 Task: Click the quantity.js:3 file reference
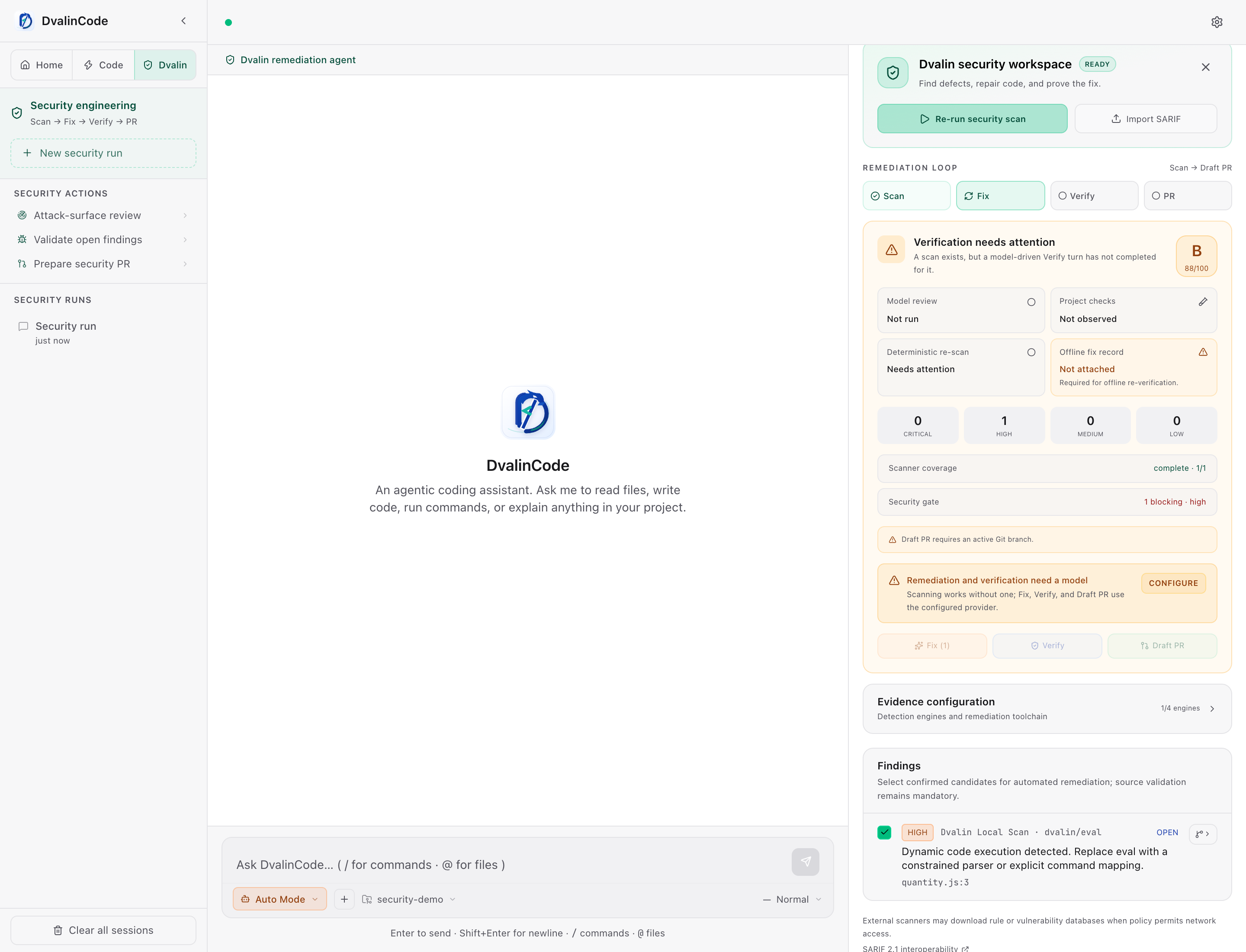(x=935, y=882)
